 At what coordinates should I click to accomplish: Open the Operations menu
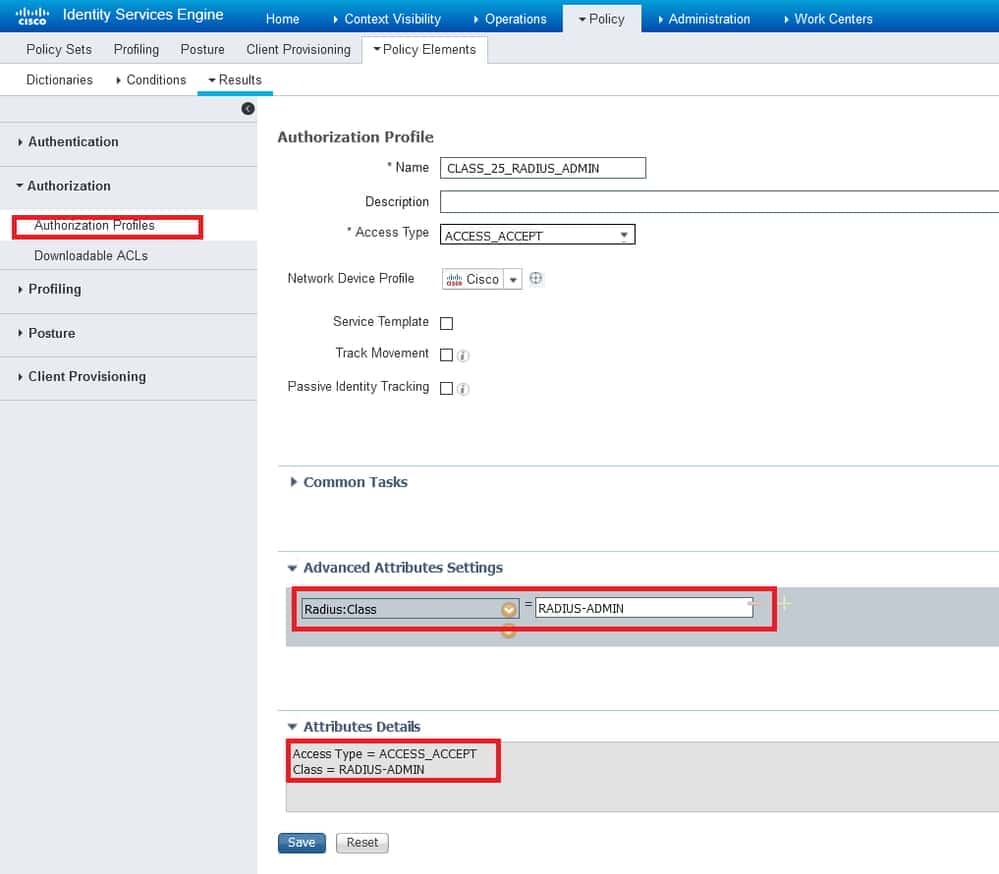point(510,19)
